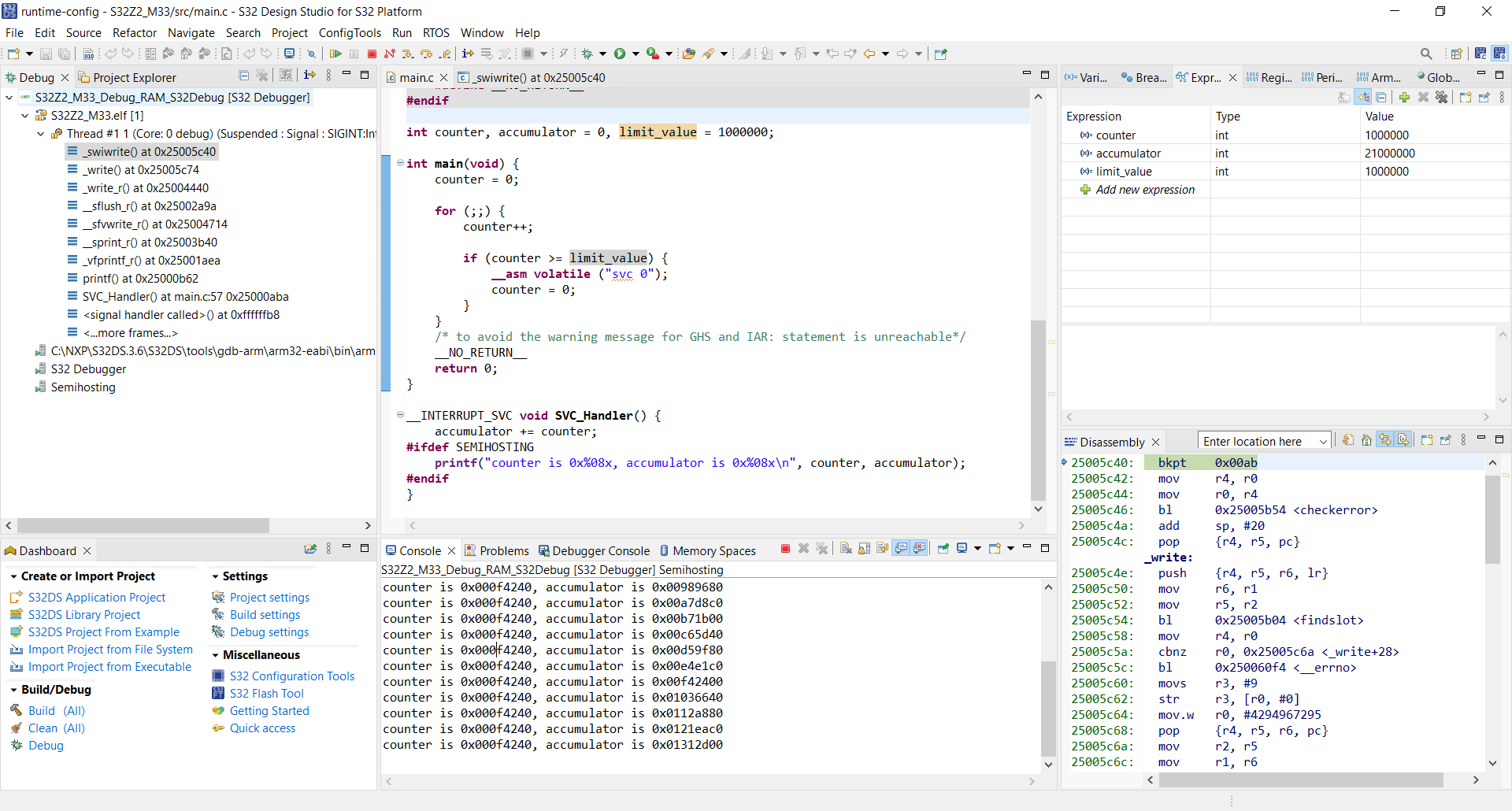The height and width of the screenshot is (811, 1512).
Task: Terminate the debug session with the red stop icon
Action: click(x=372, y=54)
